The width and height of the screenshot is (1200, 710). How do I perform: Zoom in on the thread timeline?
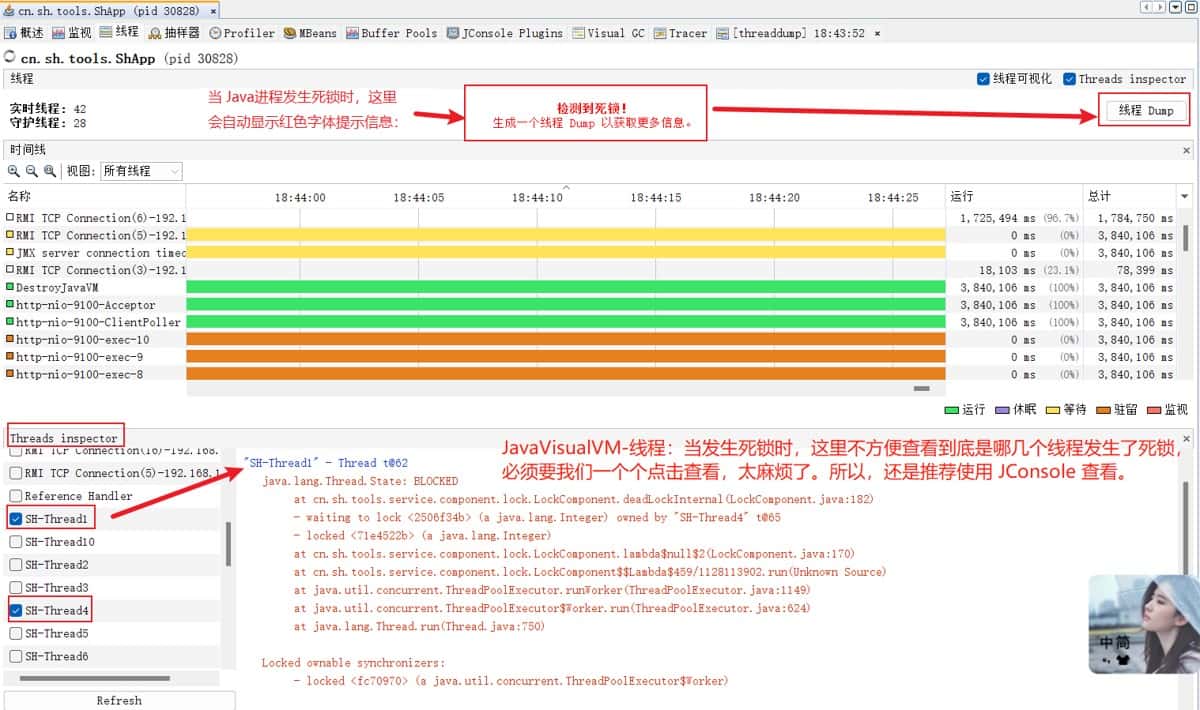(x=14, y=171)
